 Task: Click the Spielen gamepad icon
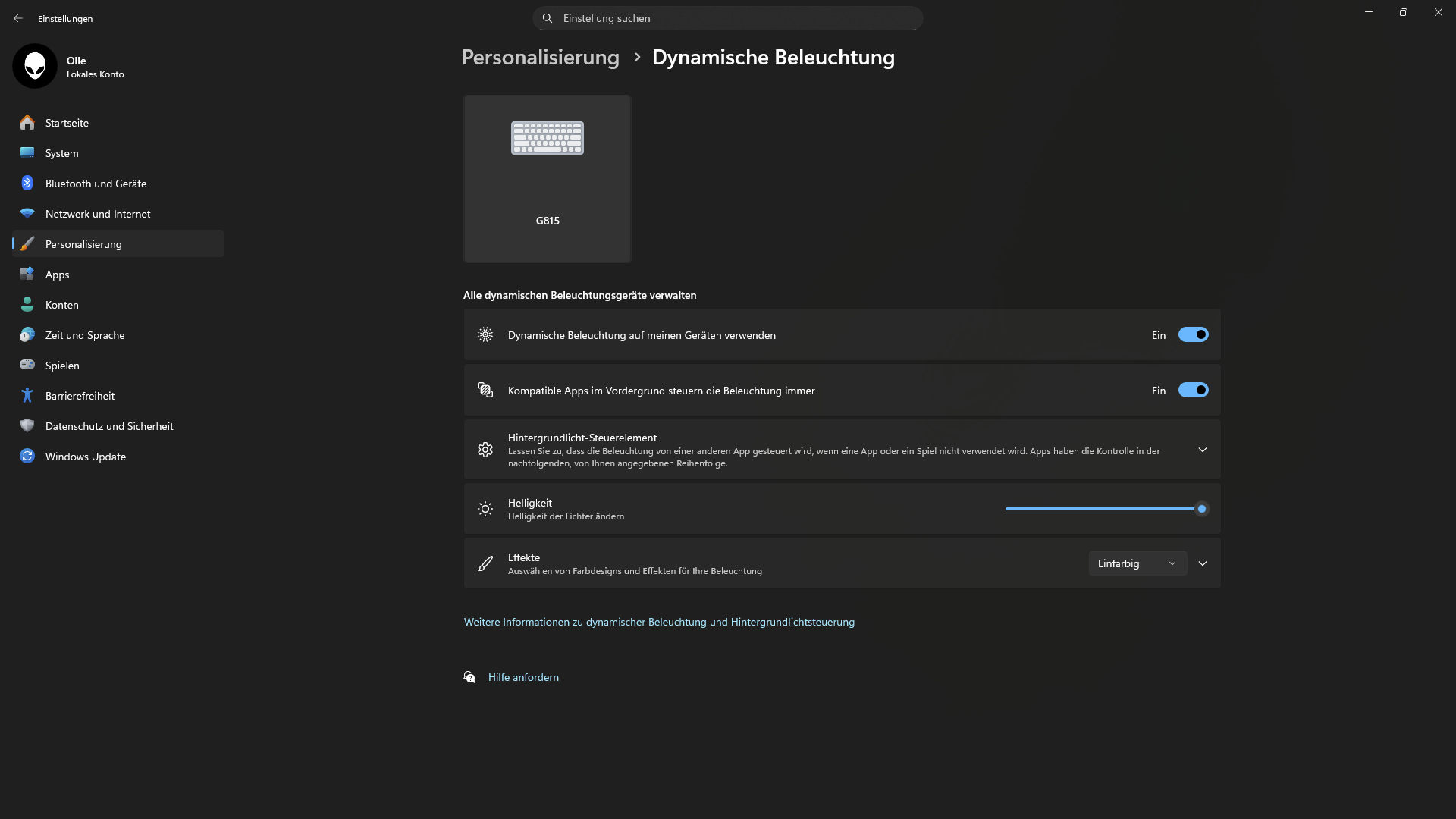pos(27,366)
